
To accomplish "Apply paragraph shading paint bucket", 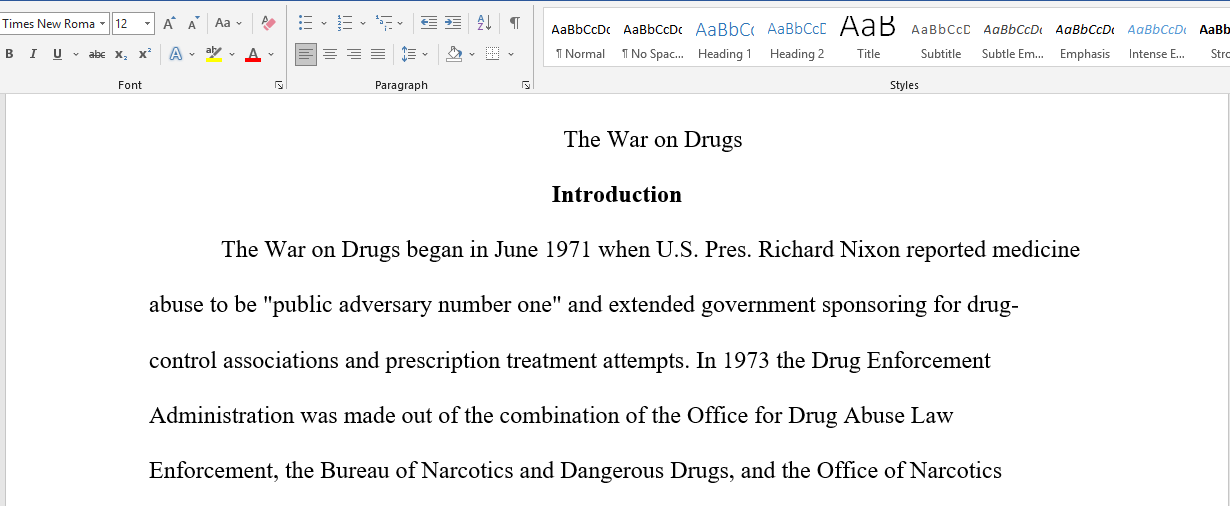I will (454, 54).
